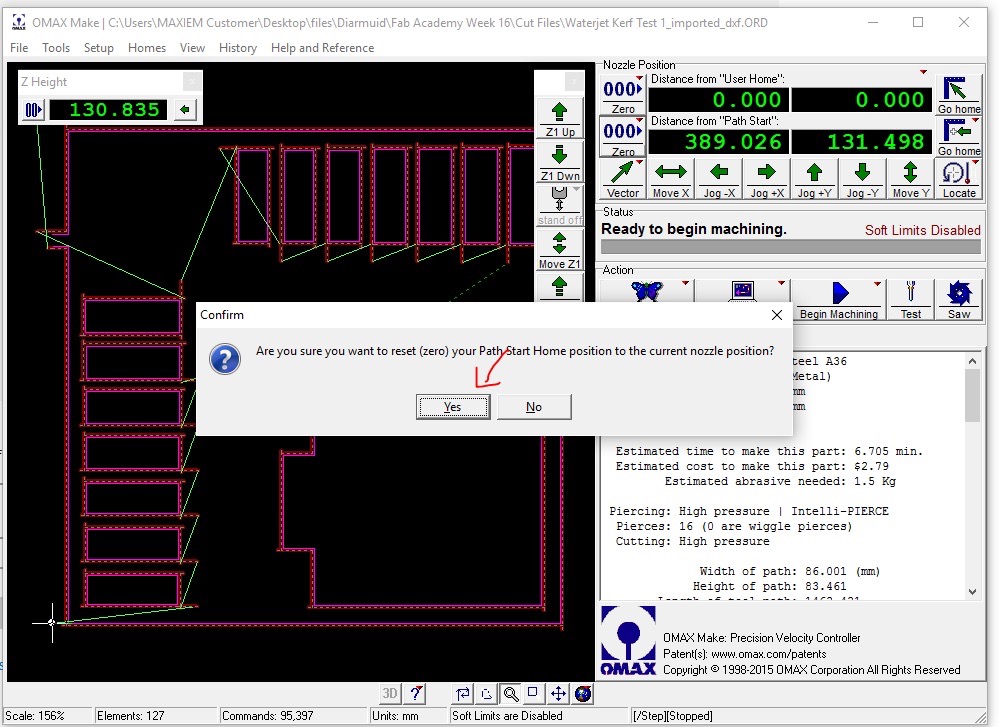Viewport: 999px width, 727px height.
Task: Click the Move Y button
Action: 910,179
